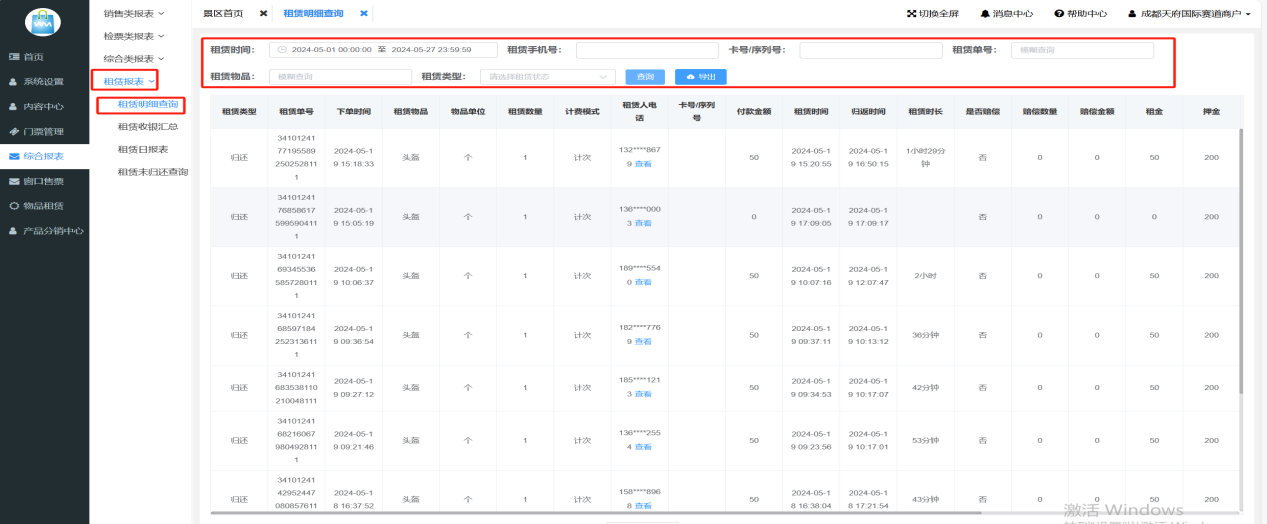Expand the 检票类报表 menu group
The width and height of the screenshot is (1267, 524).
click(134, 36)
